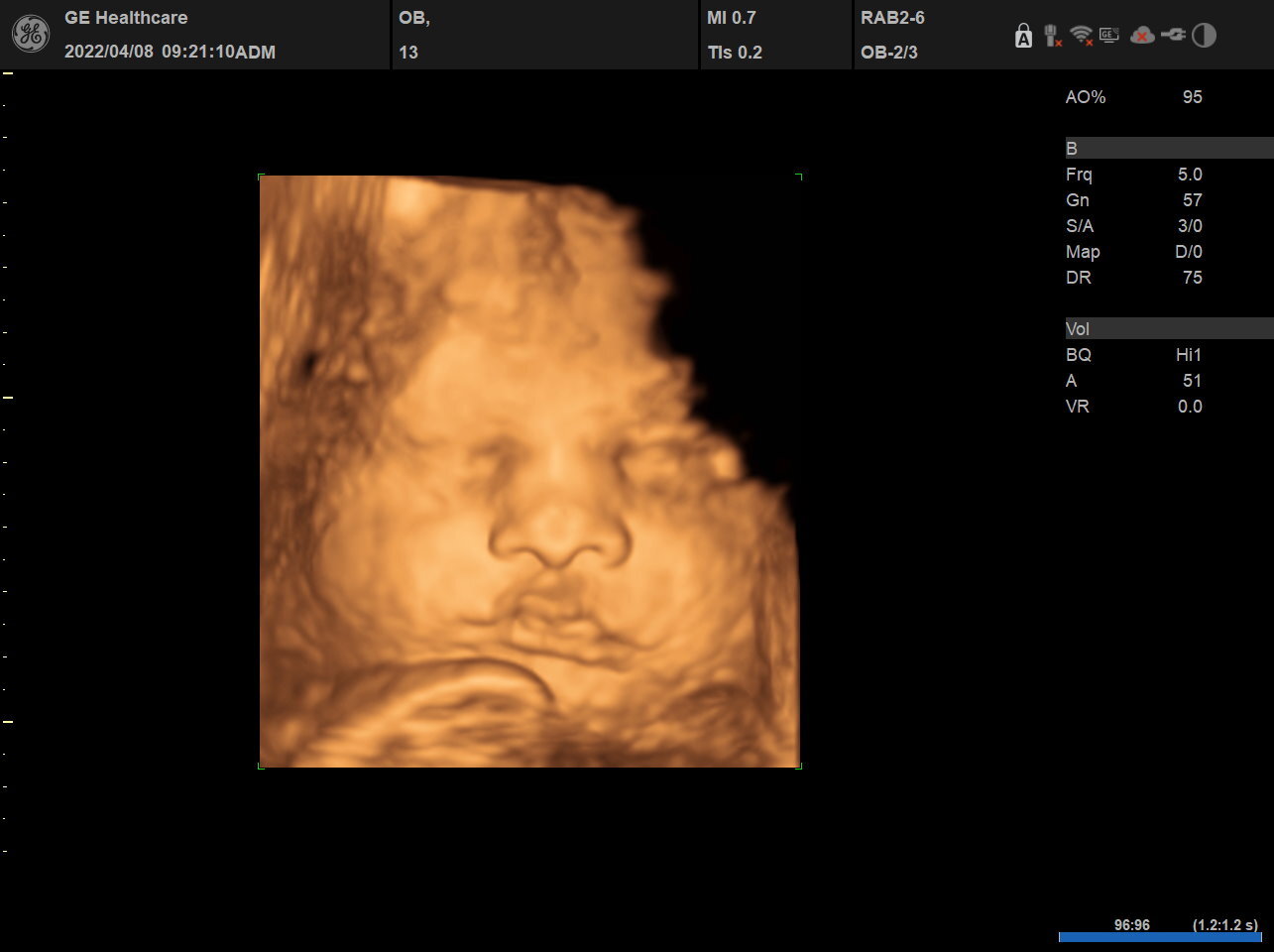Click the Map D/0 setting
1274x952 pixels.
(1188, 252)
